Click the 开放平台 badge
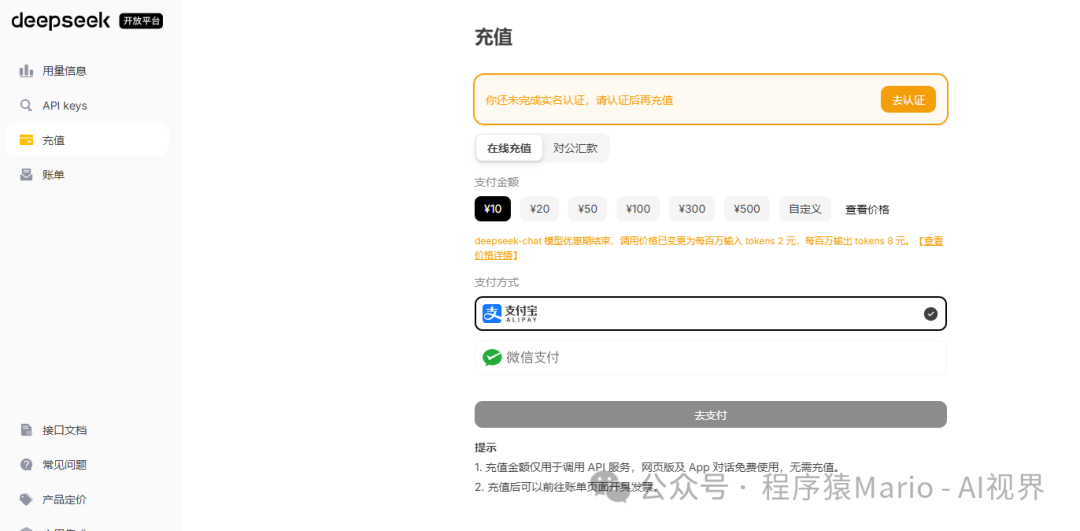The image size is (1080, 531). [141, 21]
